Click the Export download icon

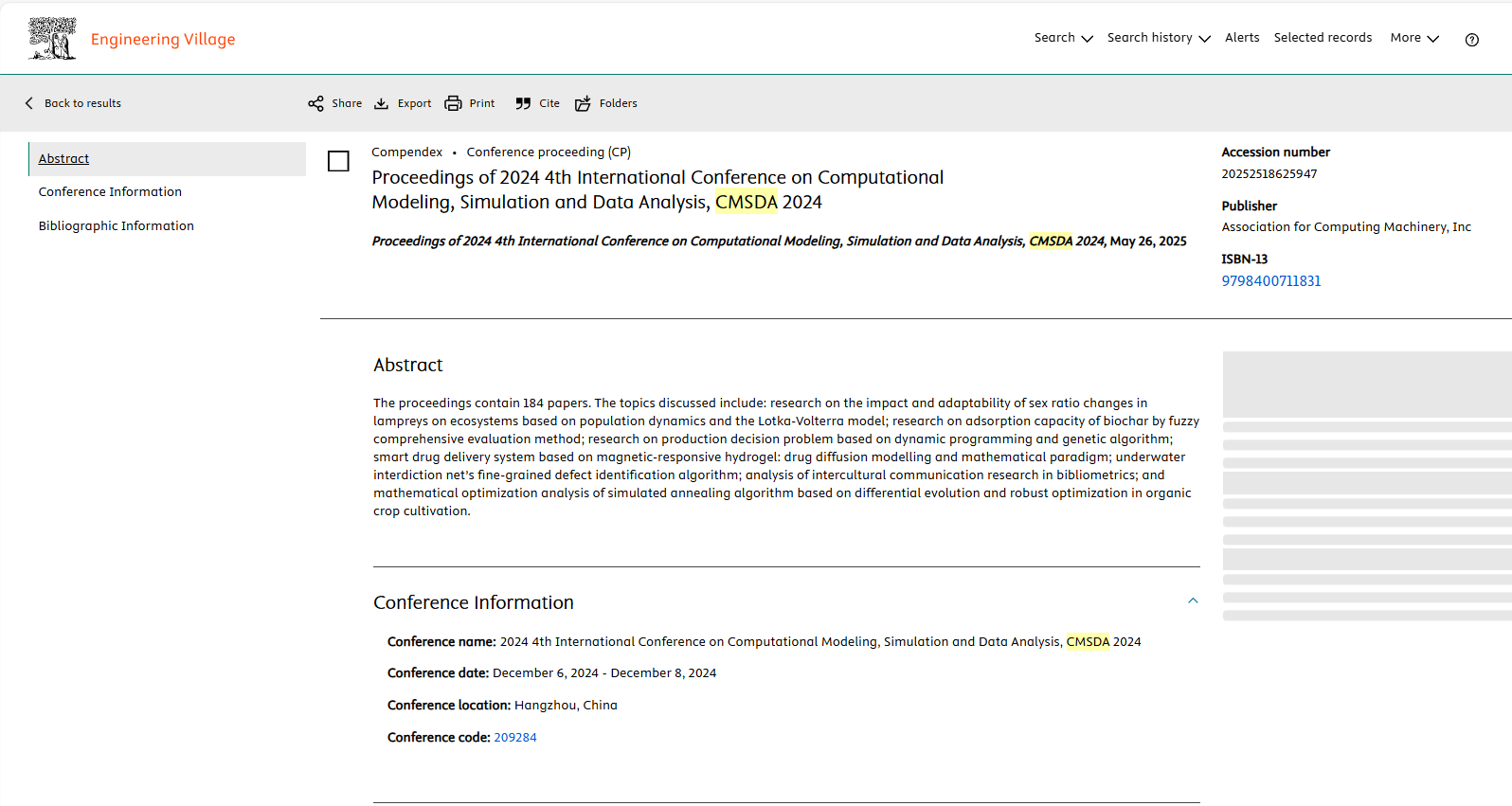(x=381, y=103)
